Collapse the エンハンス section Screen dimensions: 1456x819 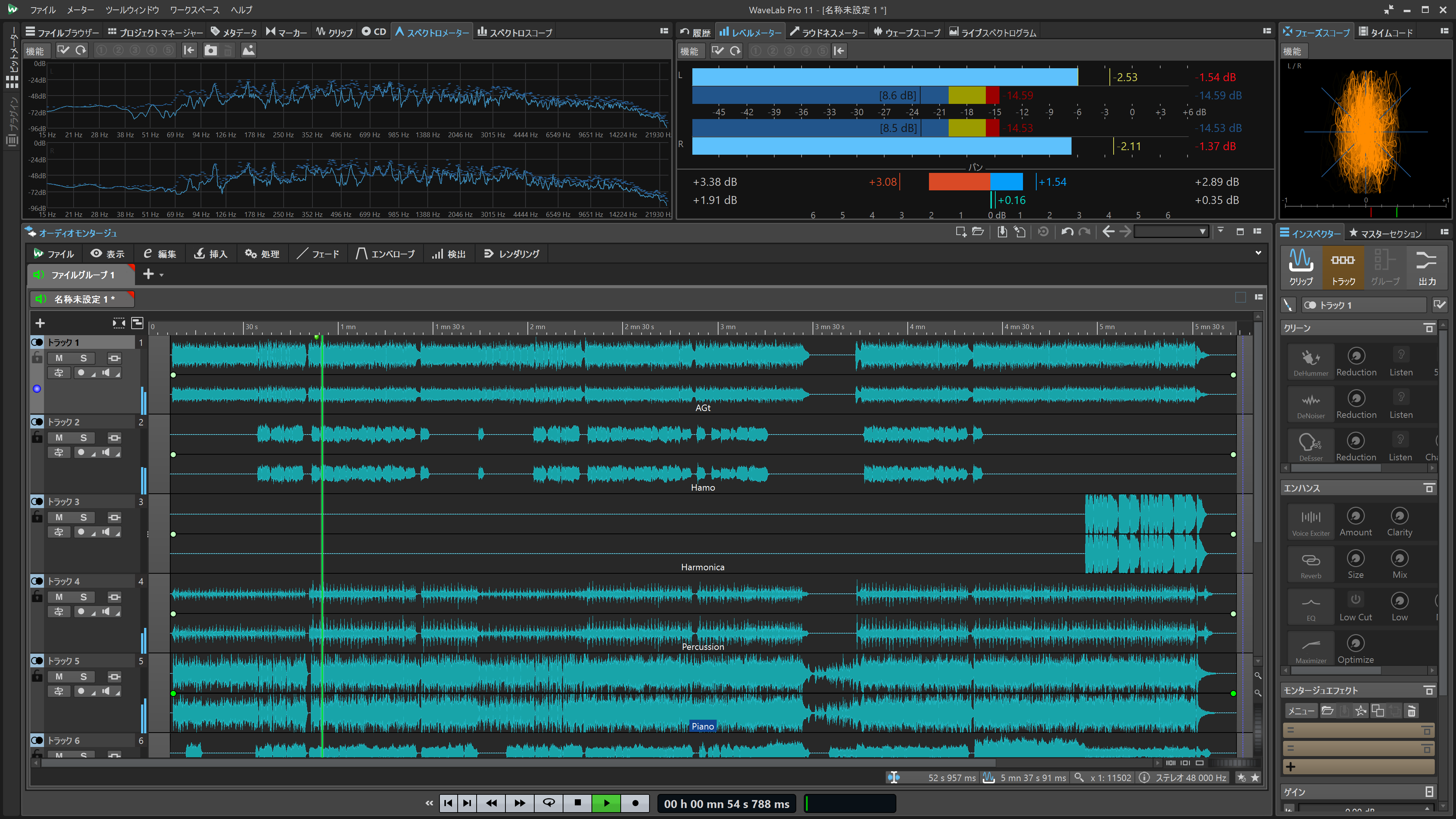pyautogui.click(x=1429, y=488)
